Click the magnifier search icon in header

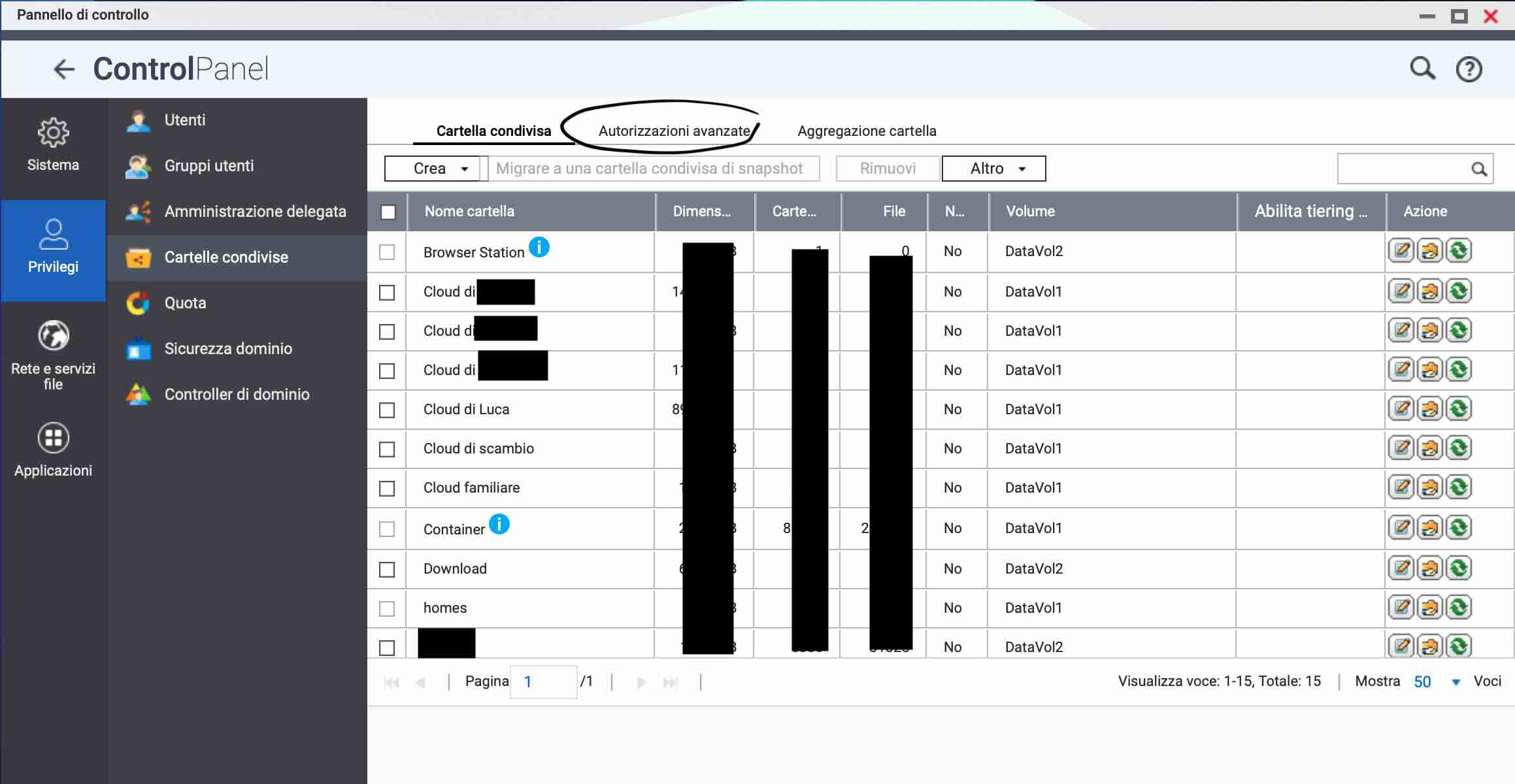pyautogui.click(x=1422, y=68)
